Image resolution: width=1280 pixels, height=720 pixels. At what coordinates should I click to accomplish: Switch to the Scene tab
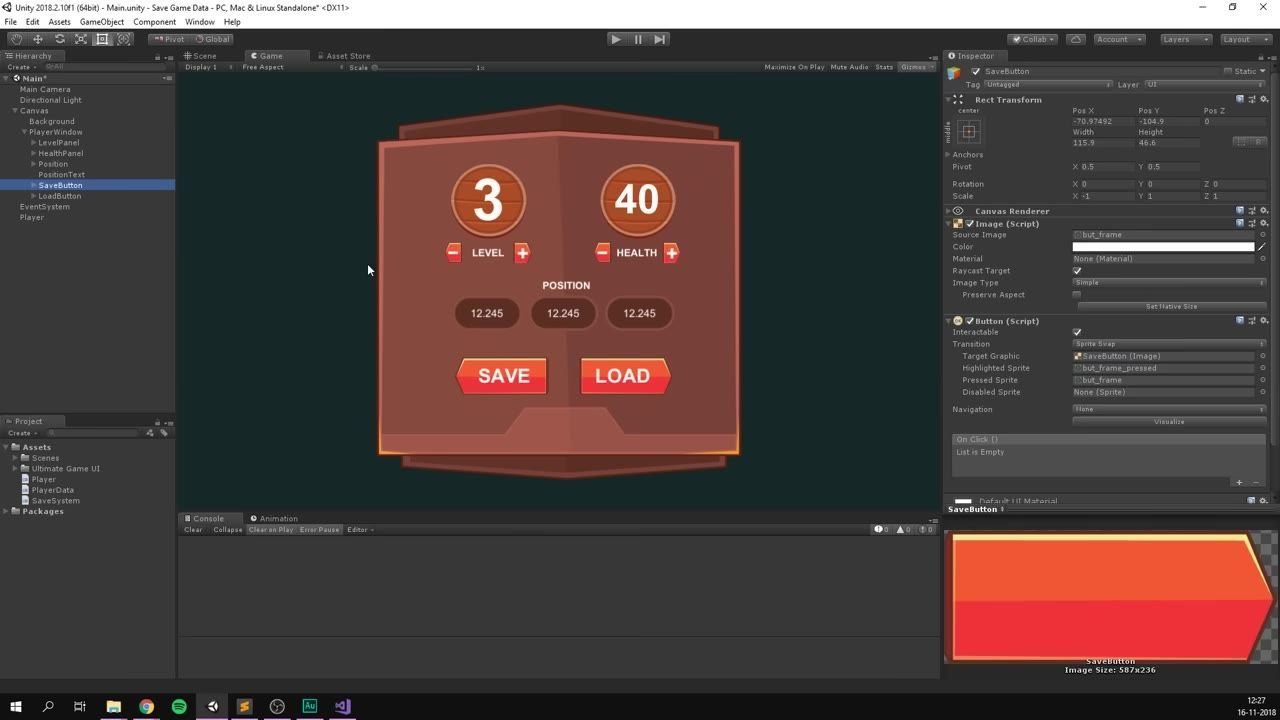(x=200, y=56)
